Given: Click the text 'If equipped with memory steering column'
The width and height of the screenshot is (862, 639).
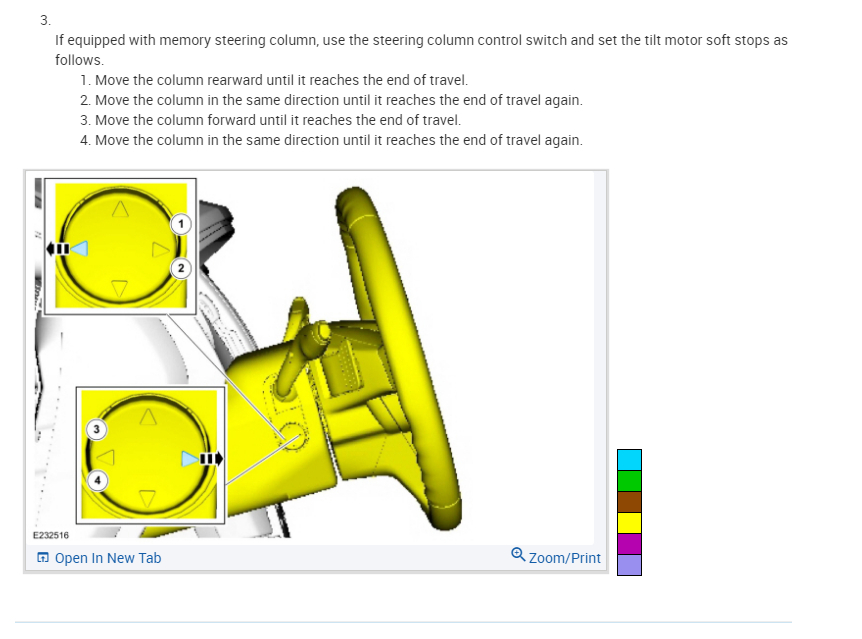Looking at the screenshot, I should pyautogui.click(x=186, y=40).
